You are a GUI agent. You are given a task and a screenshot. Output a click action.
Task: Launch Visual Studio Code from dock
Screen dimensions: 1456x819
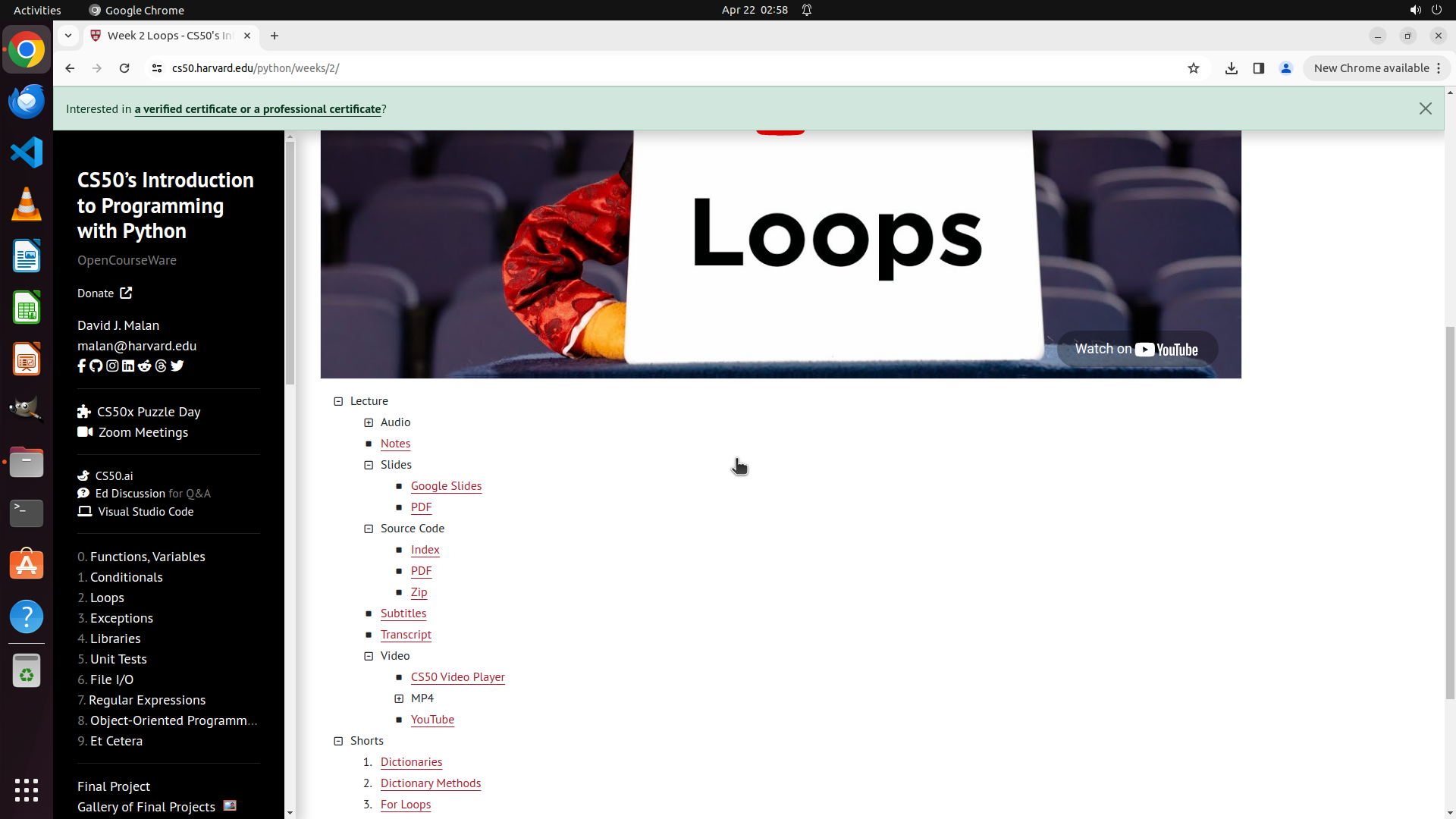(27, 152)
